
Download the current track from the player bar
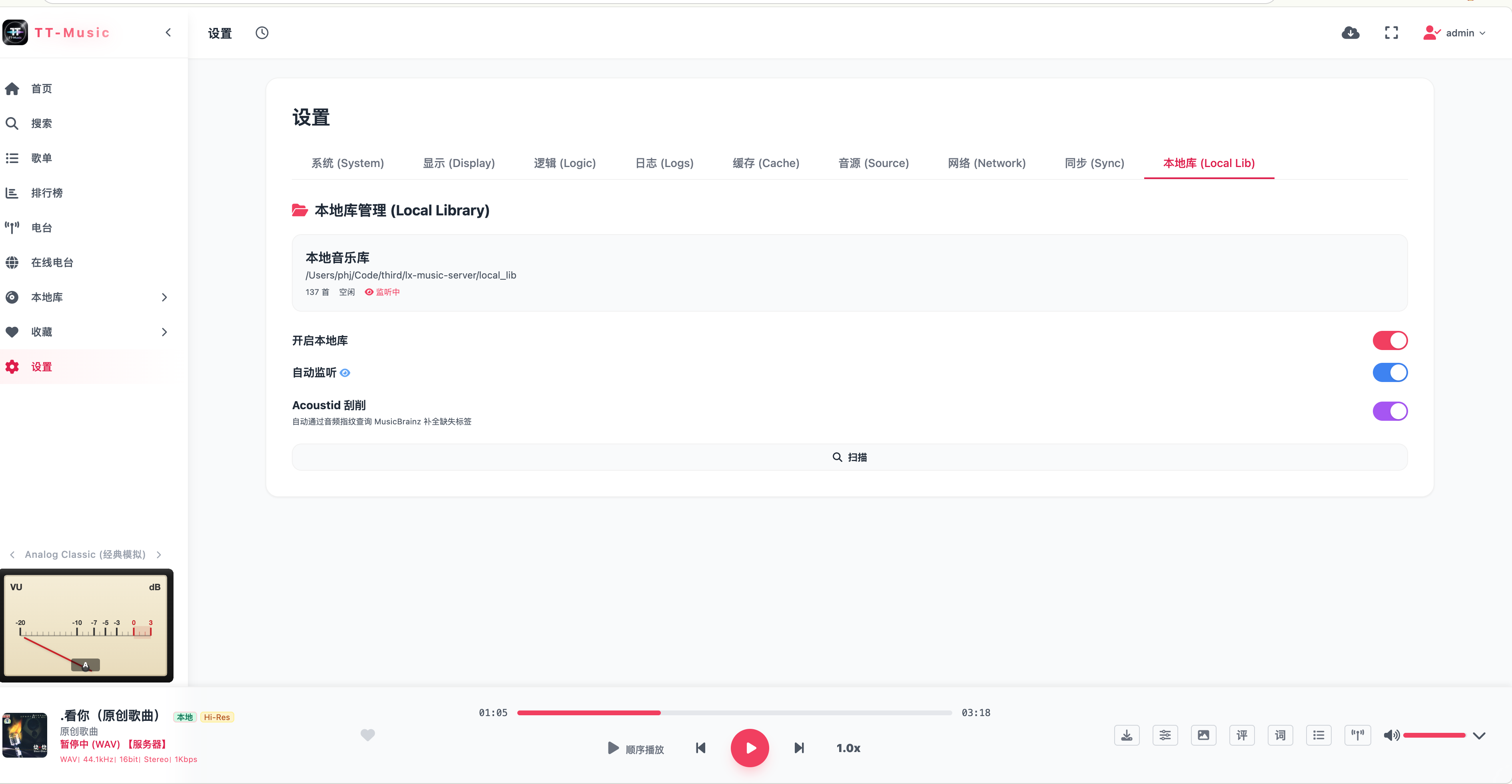pyautogui.click(x=1126, y=735)
